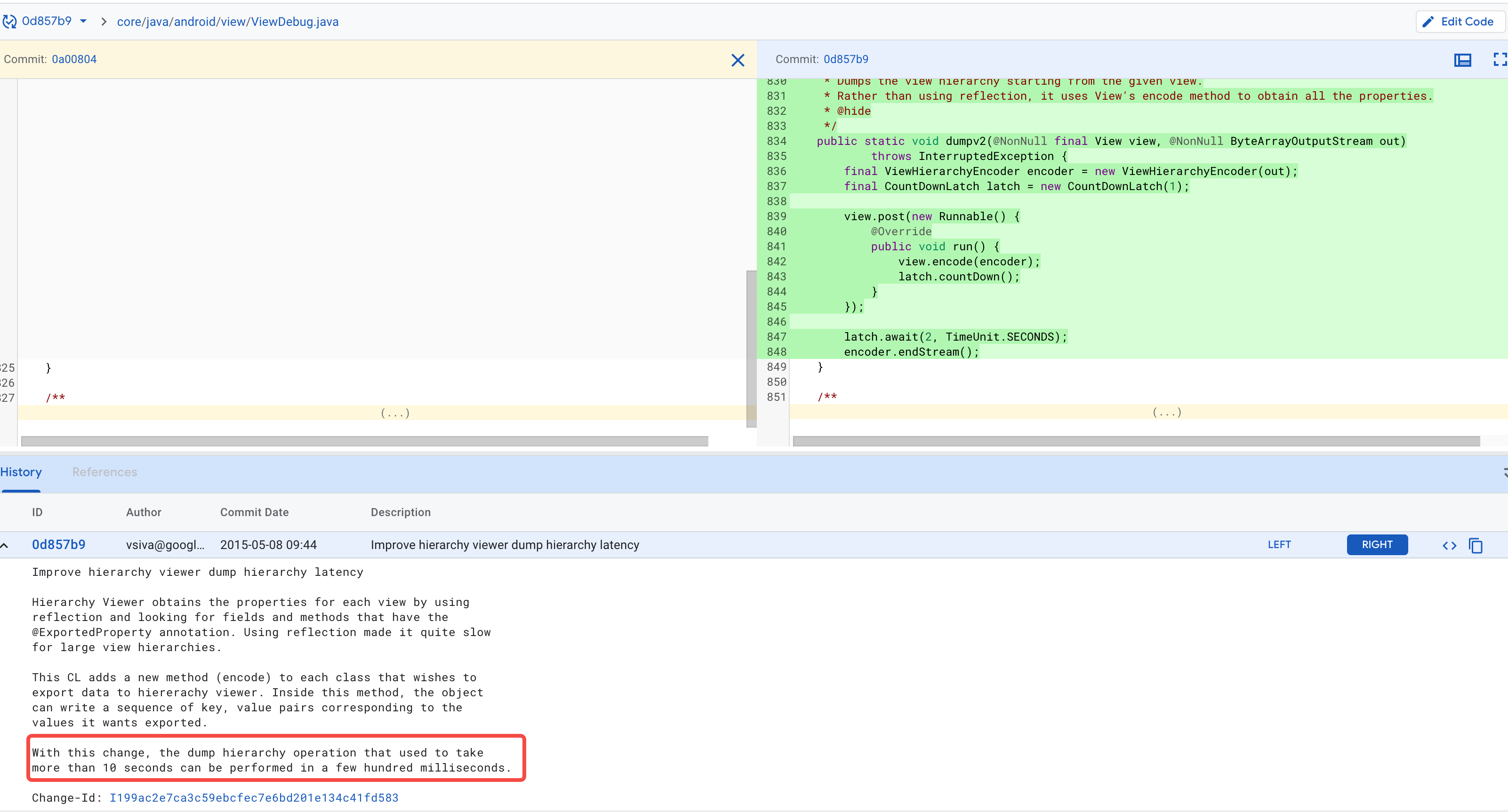Click the commit history icon beside 0d857b9

coord(9,22)
